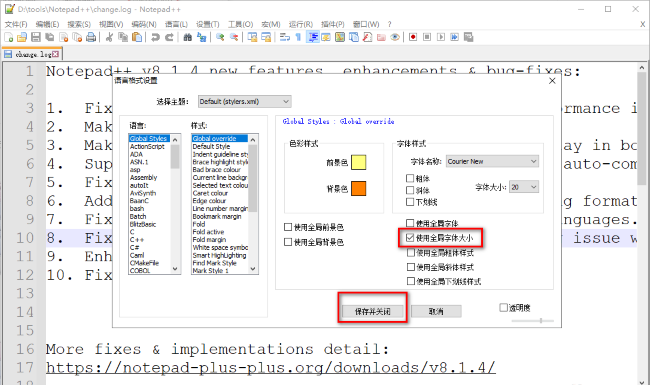Open the 字体大小 font size dropdown

[x=524, y=187]
